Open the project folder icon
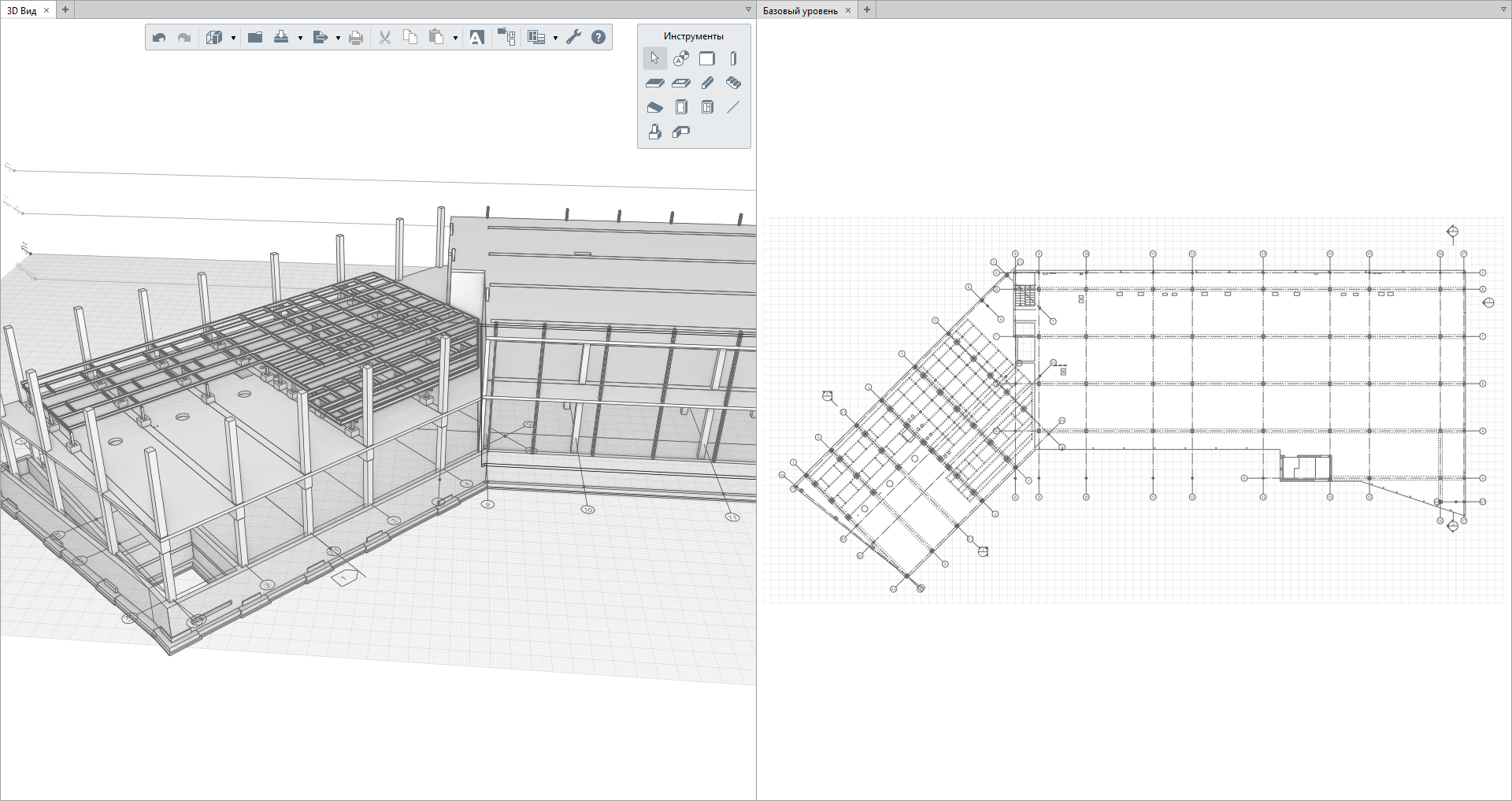1512x801 pixels. tap(254, 38)
